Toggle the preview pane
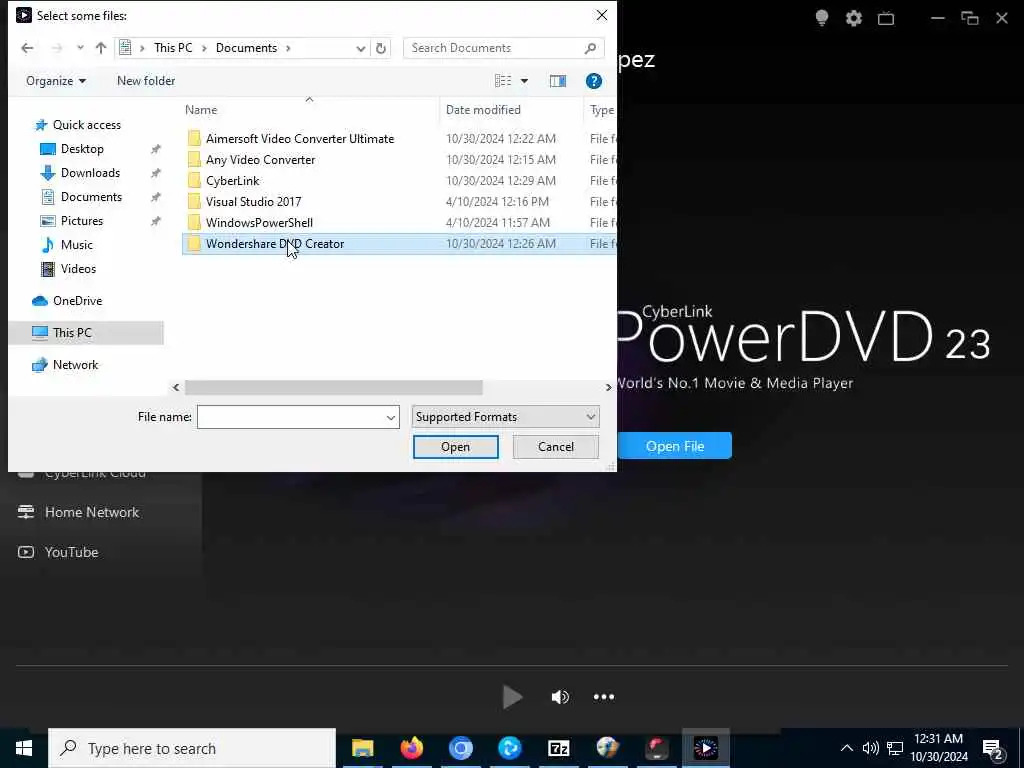The image size is (1024, 768). pos(558,81)
